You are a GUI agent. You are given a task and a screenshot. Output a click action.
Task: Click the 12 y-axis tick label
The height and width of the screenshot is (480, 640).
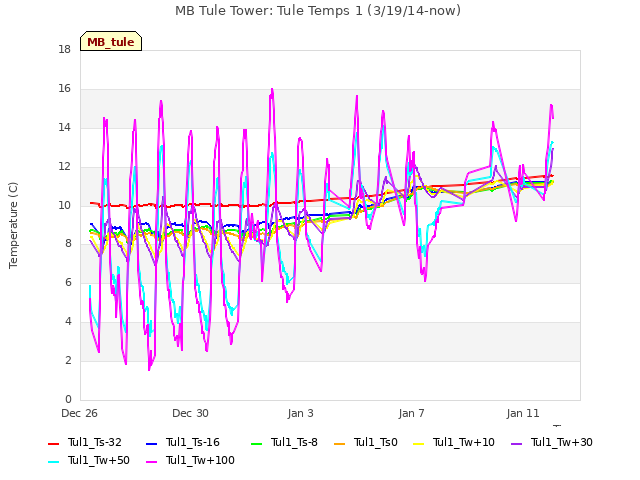[64, 167]
